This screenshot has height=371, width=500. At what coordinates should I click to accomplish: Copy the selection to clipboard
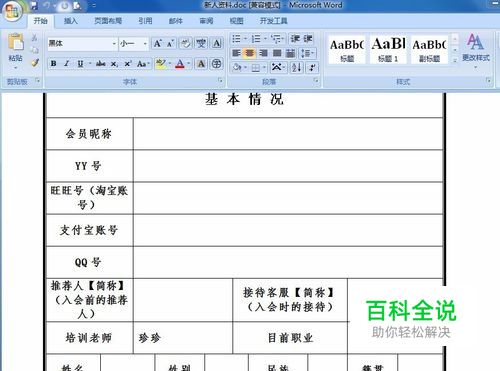tap(35, 50)
